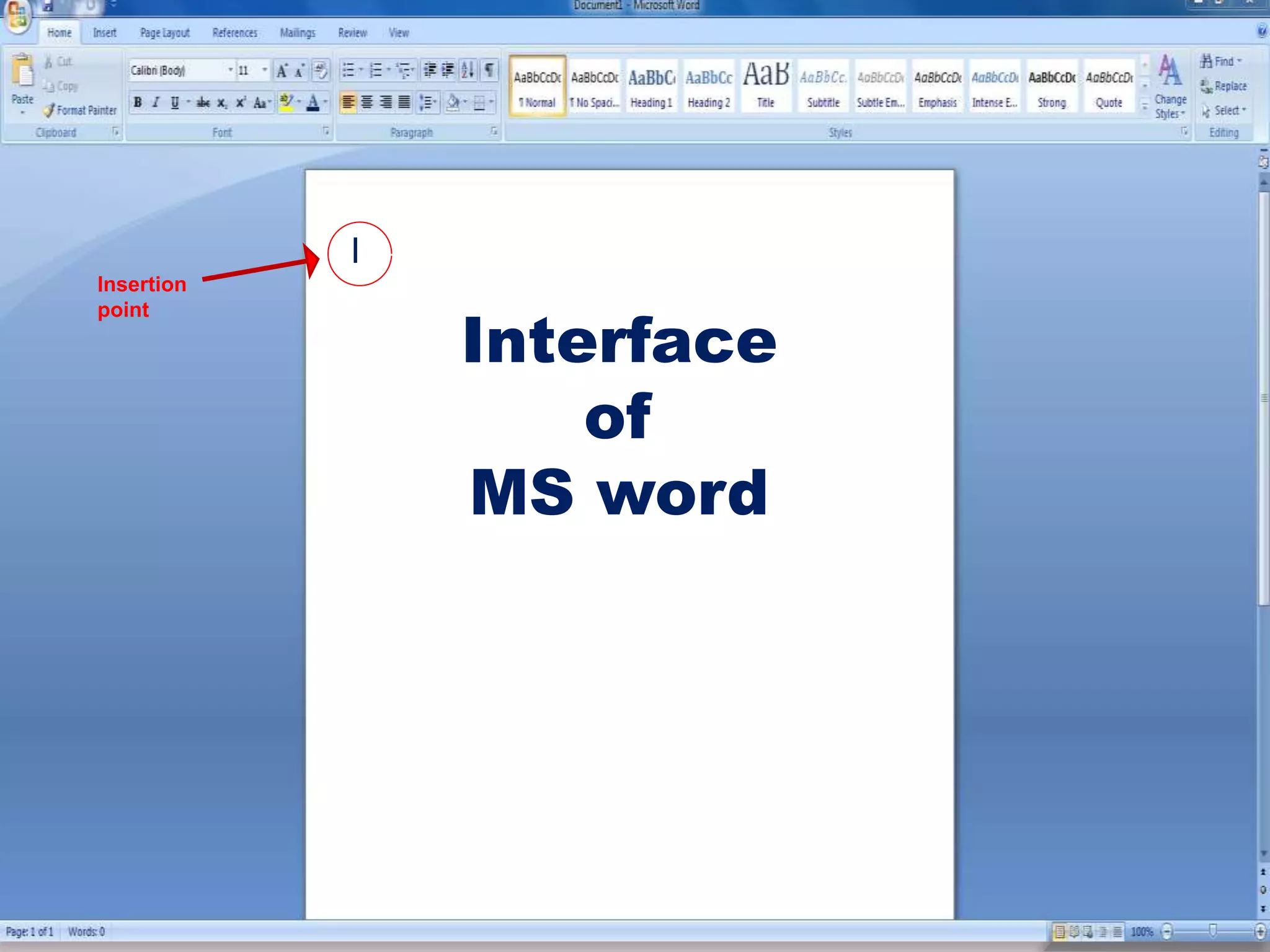Toggle text highlight color
Screen dimensions: 1270x952
point(286,103)
